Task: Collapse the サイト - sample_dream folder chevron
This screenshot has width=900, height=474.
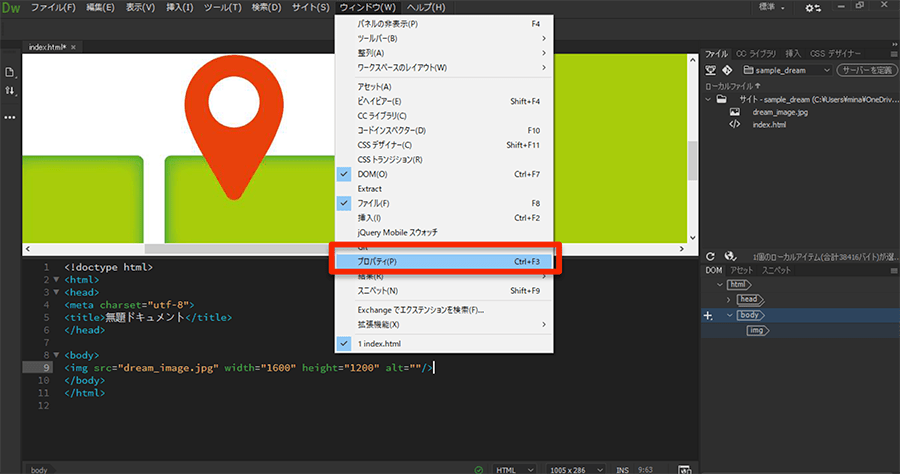Action: [x=708, y=99]
